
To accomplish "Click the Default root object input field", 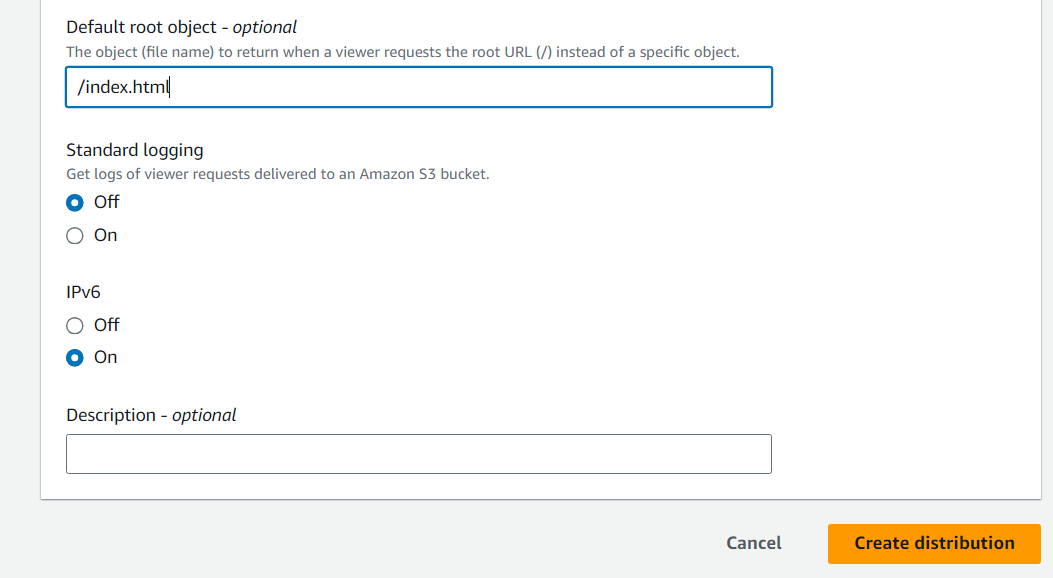I will [419, 87].
